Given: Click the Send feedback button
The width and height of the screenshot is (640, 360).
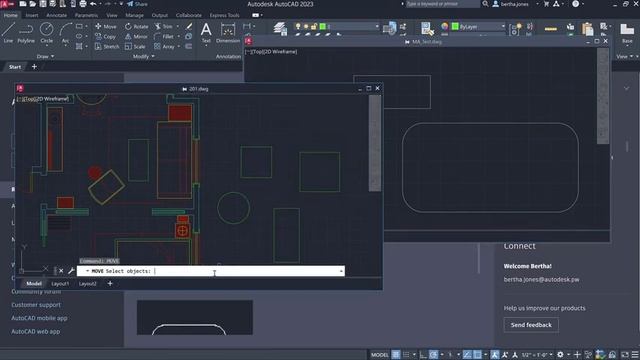Looking at the screenshot, I should click(x=531, y=325).
